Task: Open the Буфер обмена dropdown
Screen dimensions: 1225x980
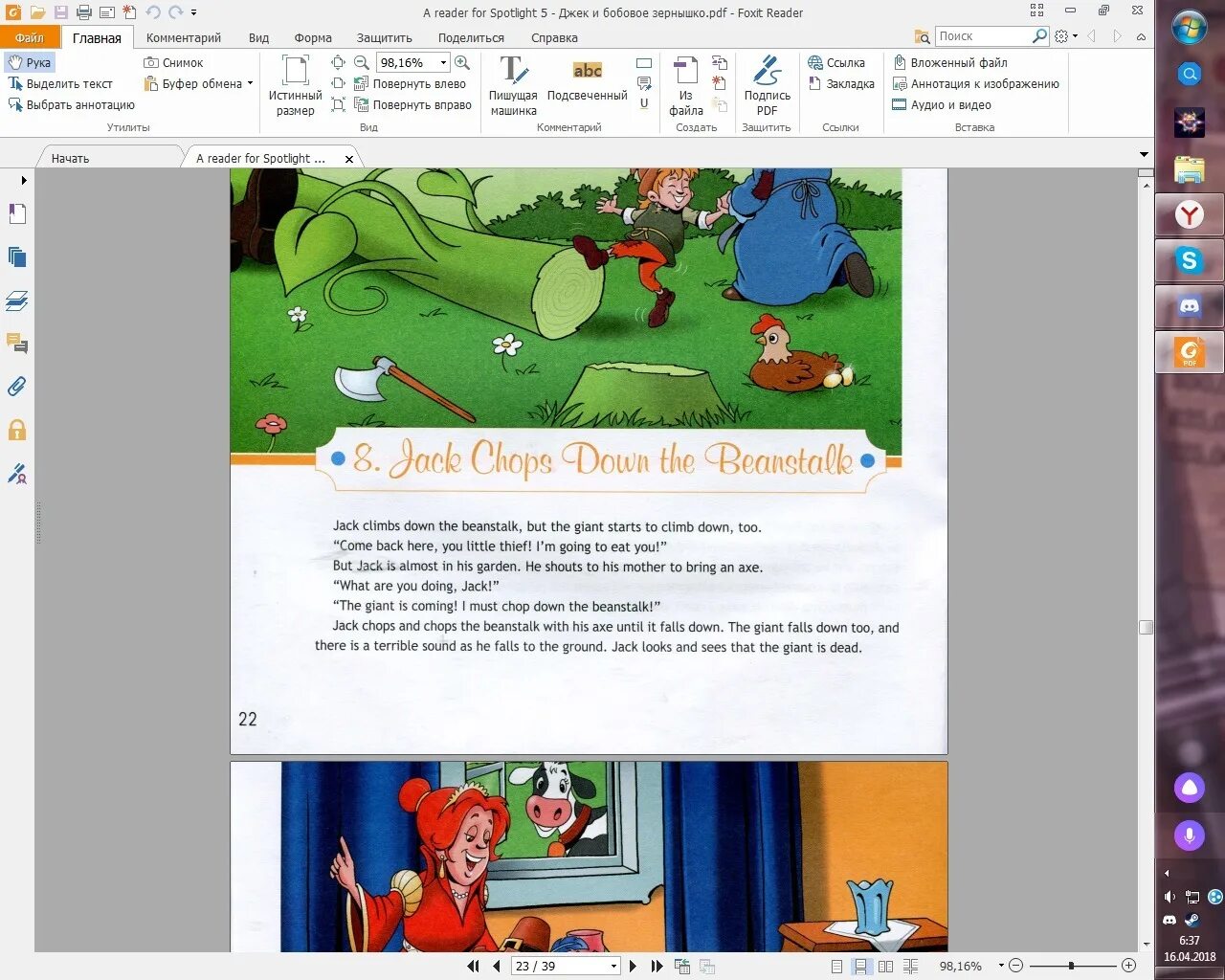Action: pos(198,83)
